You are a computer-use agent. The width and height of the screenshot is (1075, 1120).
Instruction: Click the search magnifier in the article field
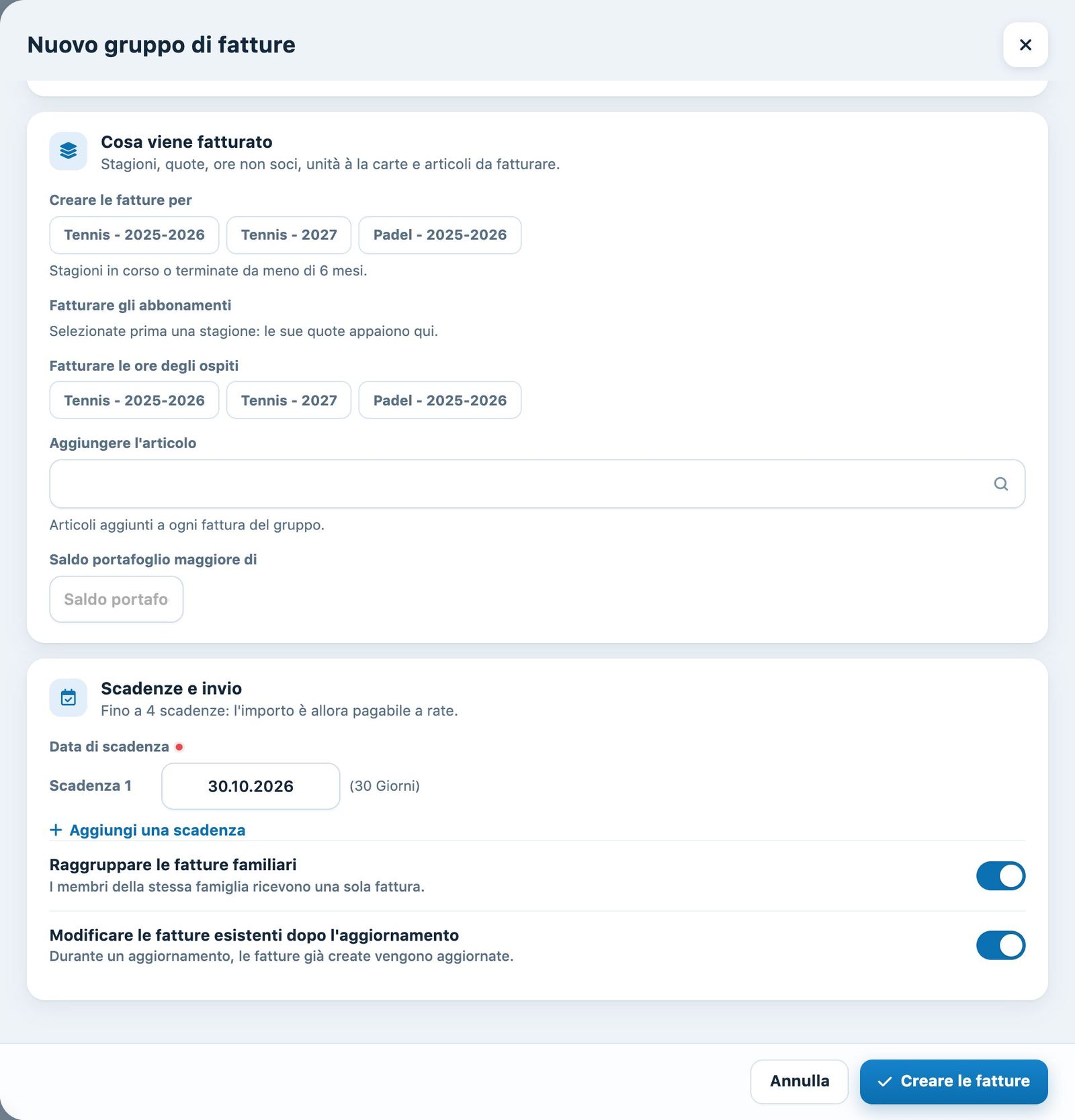[1000, 484]
